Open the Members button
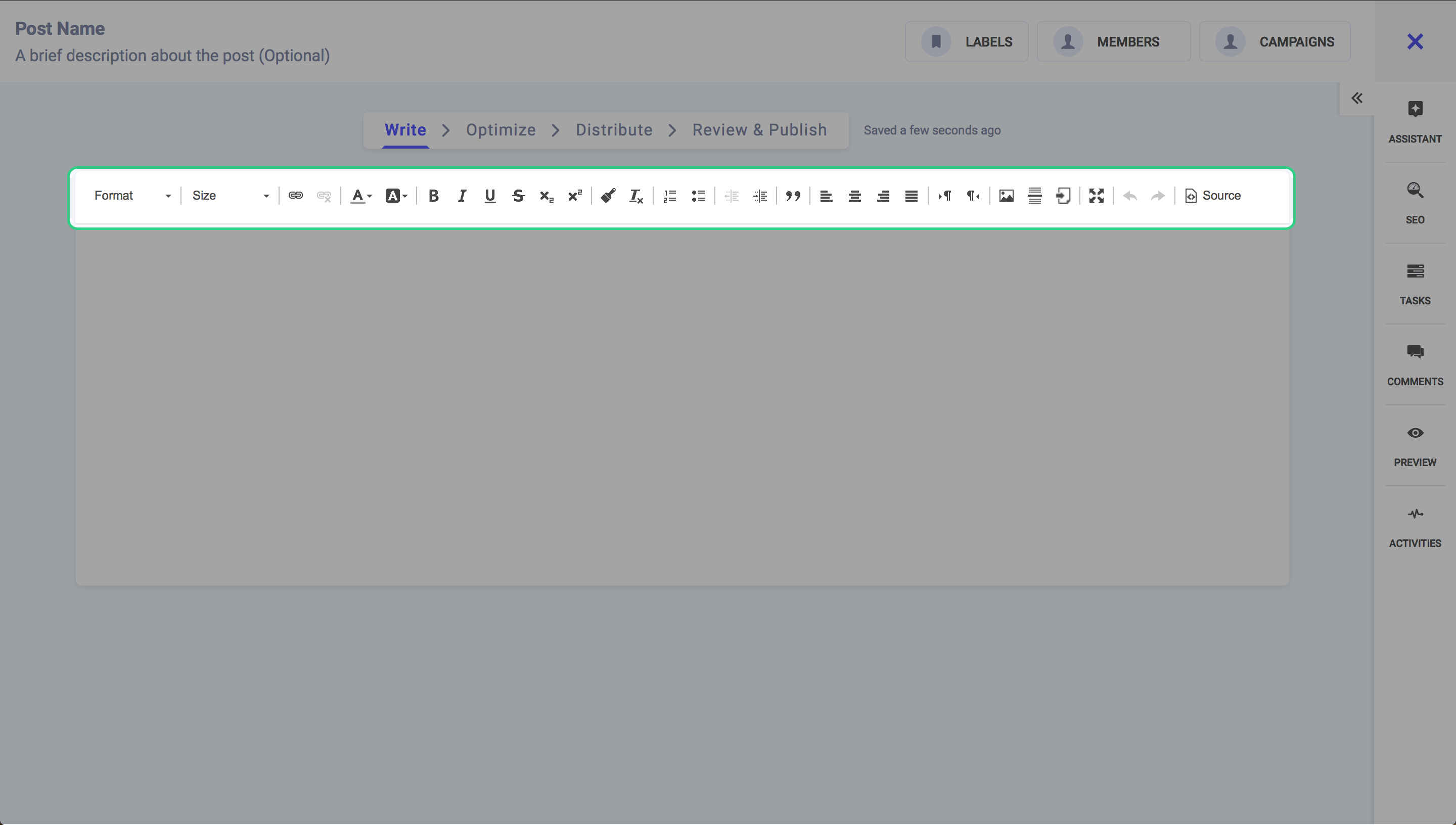 (x=1113, y=41)
